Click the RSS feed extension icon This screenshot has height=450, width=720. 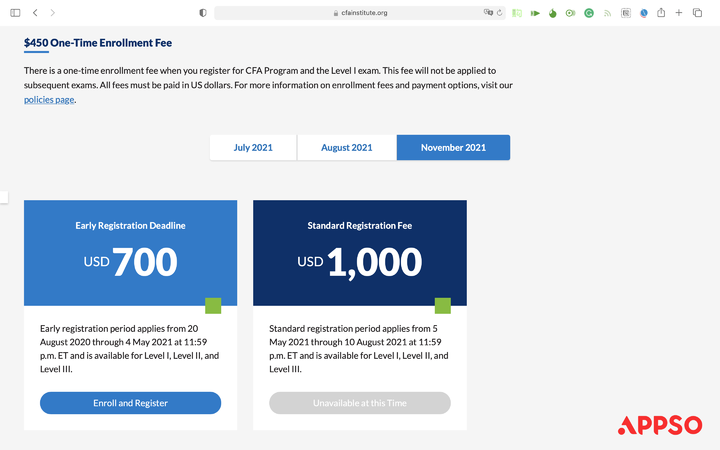pos(608,13)
